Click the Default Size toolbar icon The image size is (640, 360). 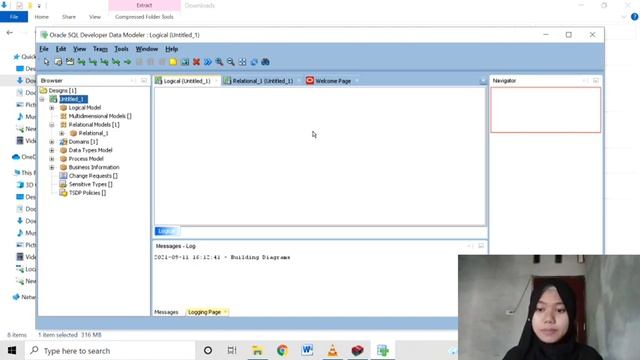(x=254, y=62)
